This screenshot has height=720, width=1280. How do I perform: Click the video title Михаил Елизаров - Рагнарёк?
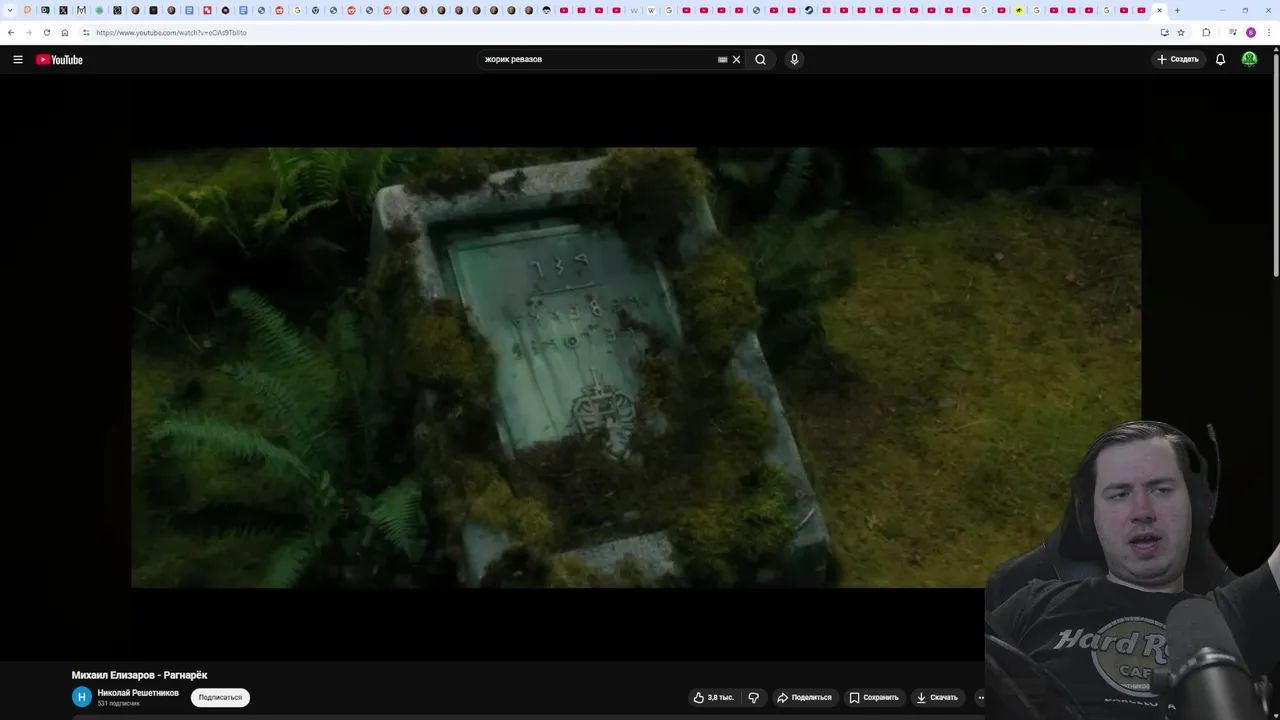click(x=139, y=675)
